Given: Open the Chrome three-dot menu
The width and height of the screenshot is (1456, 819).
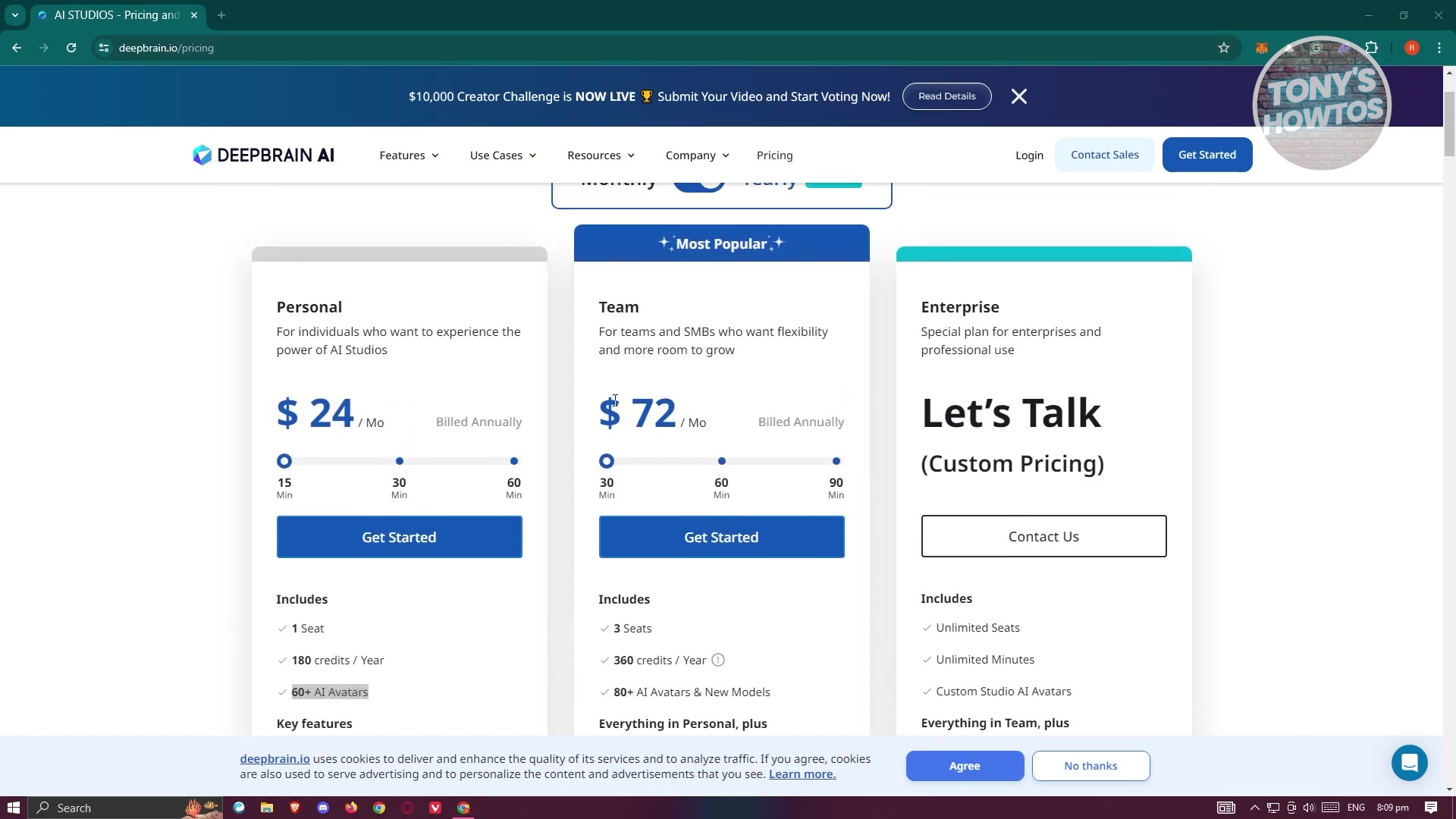Looking at the screenshot, I should pos(1439,48).
